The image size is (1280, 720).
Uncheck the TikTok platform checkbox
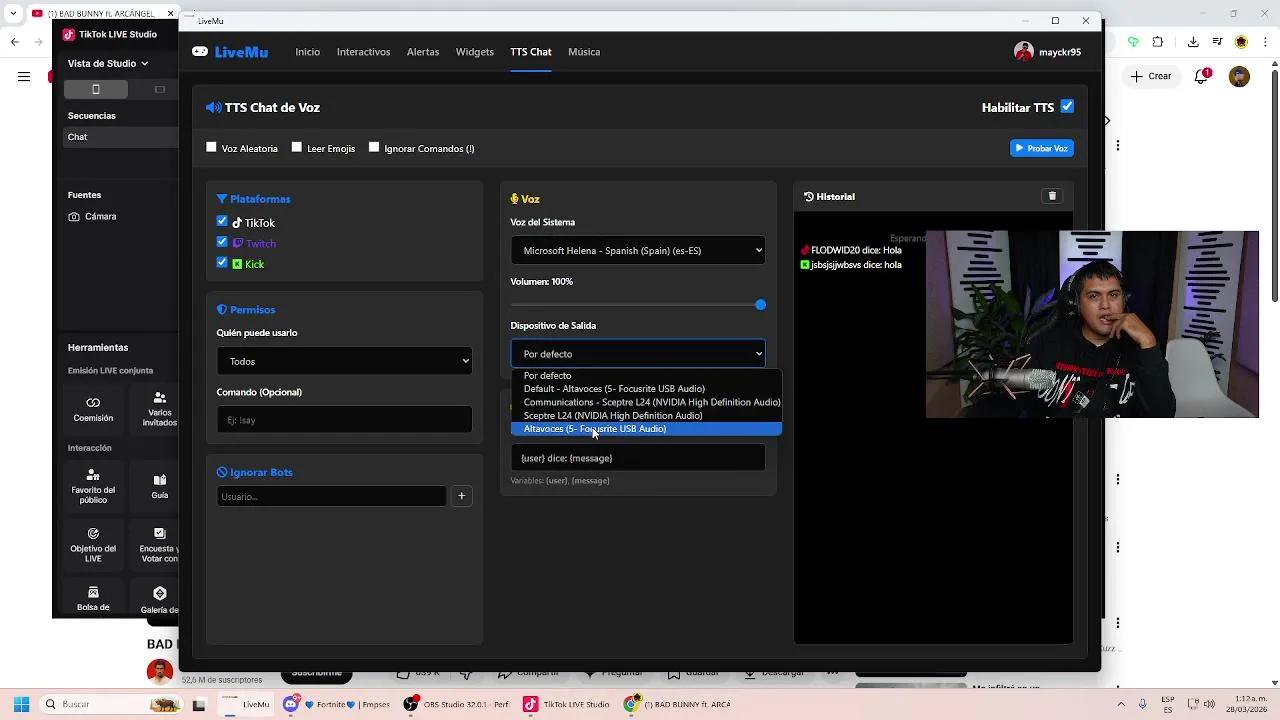click(222, 221)
